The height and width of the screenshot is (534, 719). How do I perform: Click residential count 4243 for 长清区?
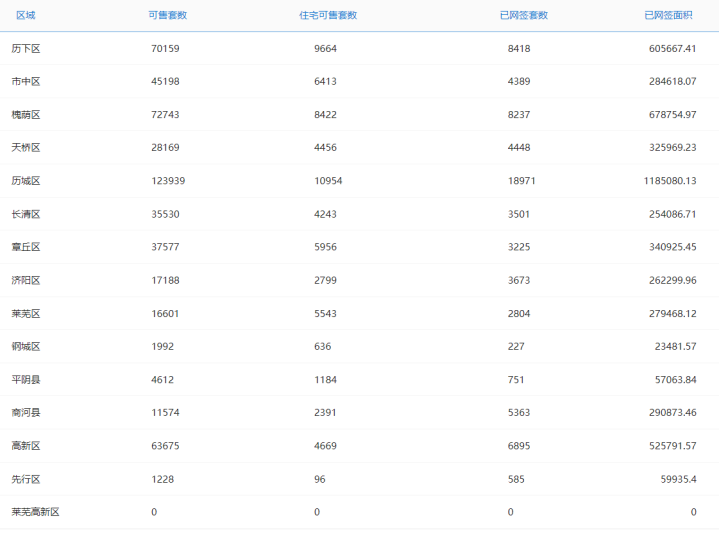coord(326,214)
